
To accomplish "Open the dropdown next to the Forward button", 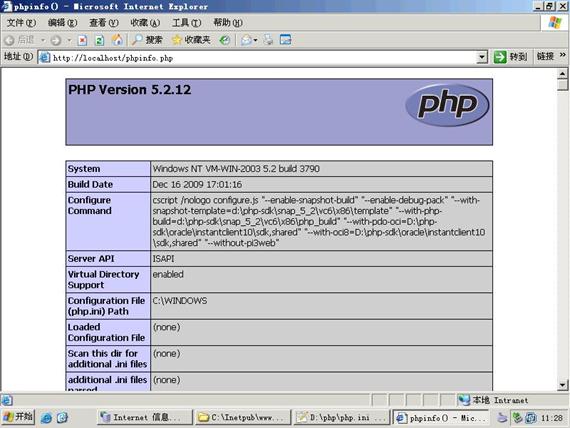I will click(x=69, y=40).
